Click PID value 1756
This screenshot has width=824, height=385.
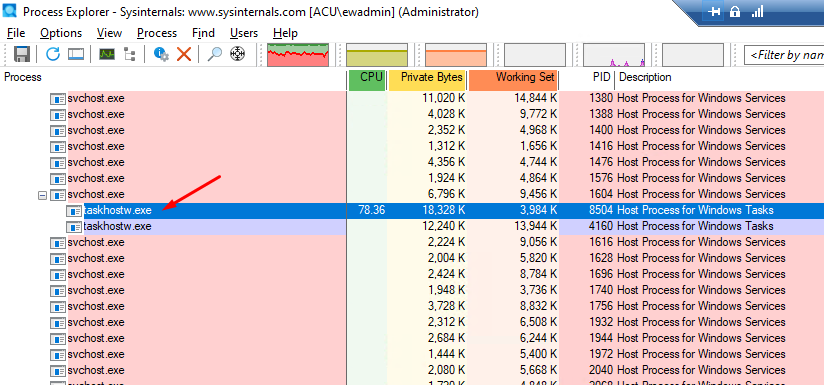[x=601, y=306]
